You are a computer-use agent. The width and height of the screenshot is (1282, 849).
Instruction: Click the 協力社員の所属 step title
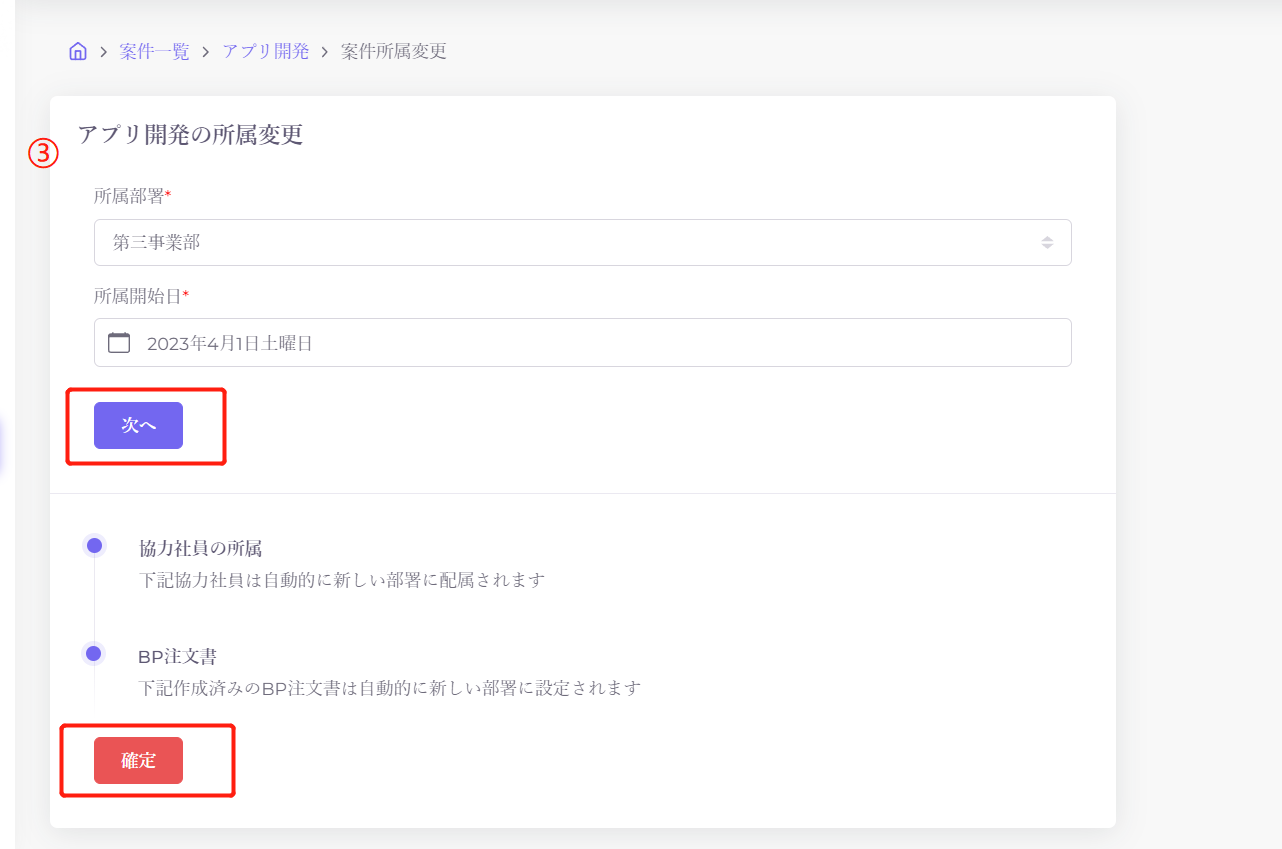click(200, 548)
